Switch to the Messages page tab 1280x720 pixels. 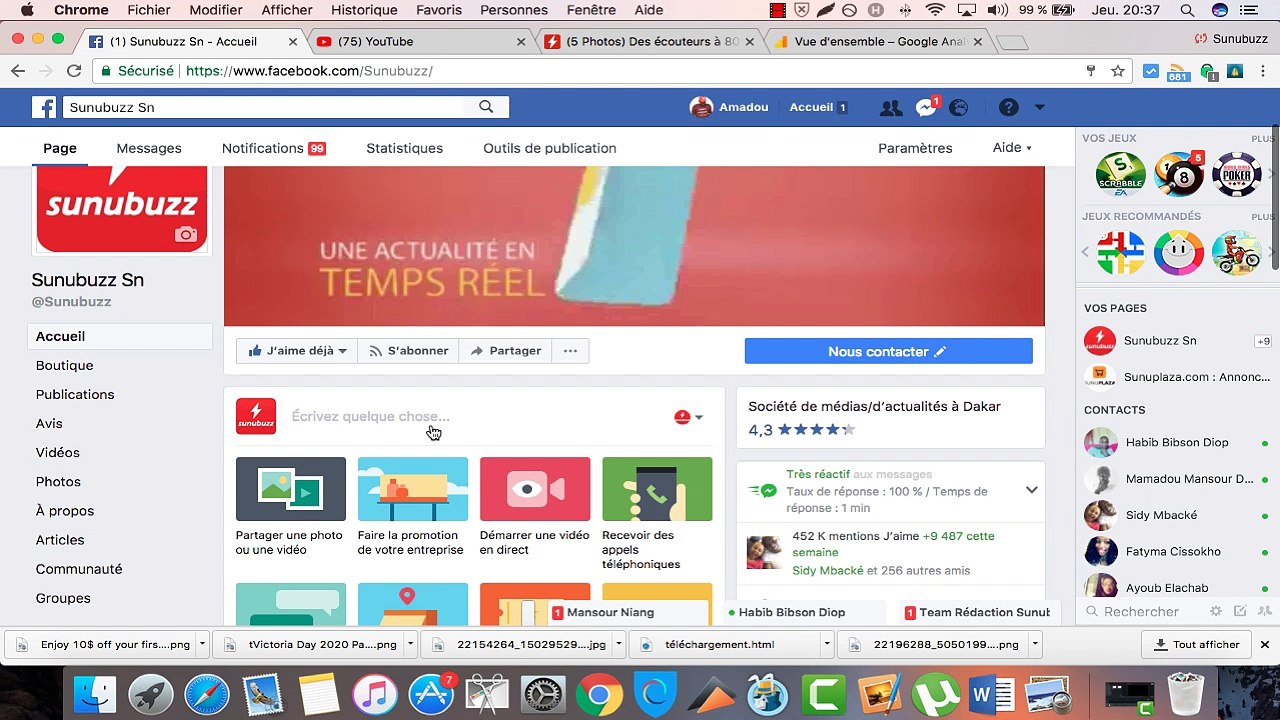tap(149, 148)
